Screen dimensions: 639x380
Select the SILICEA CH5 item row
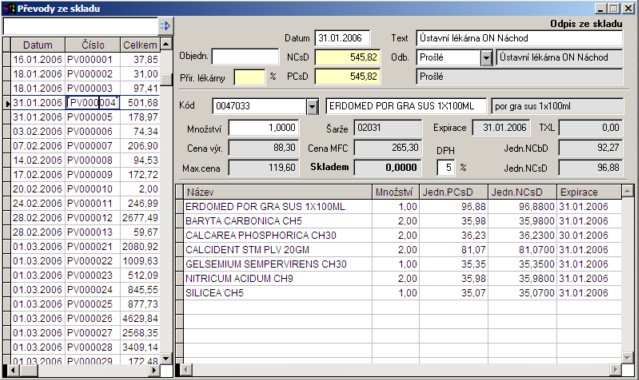(402, 293)
